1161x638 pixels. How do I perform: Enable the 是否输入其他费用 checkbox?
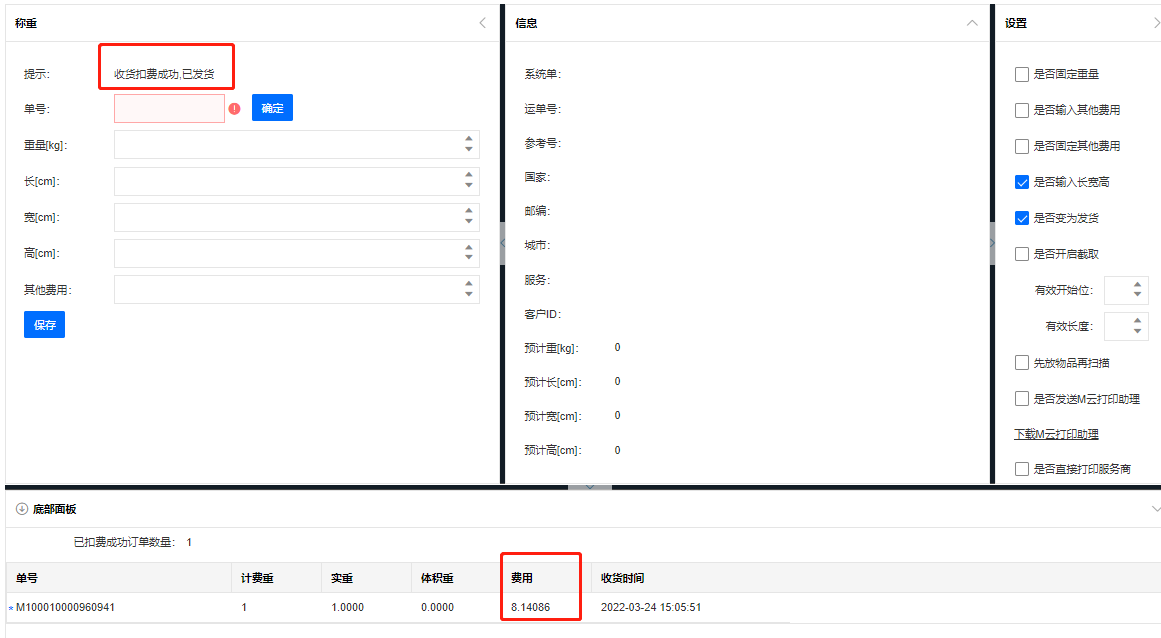[x=1022, y=110]
